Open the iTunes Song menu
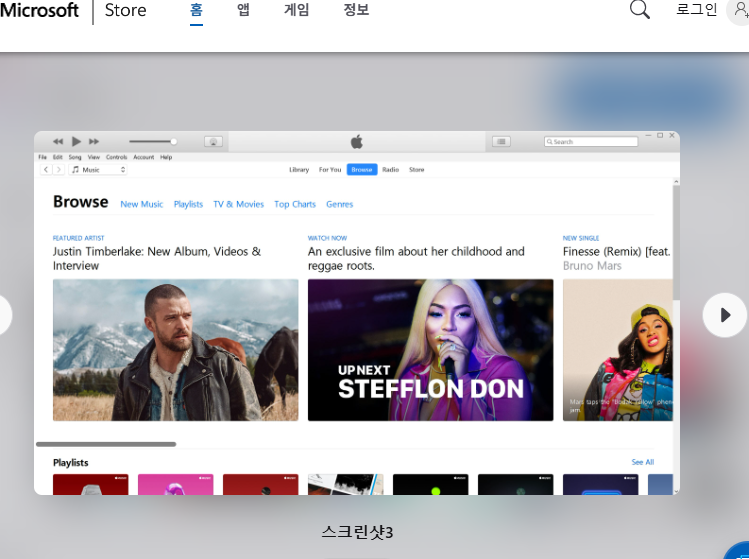 pyautogui.click(x=75, y=157)
